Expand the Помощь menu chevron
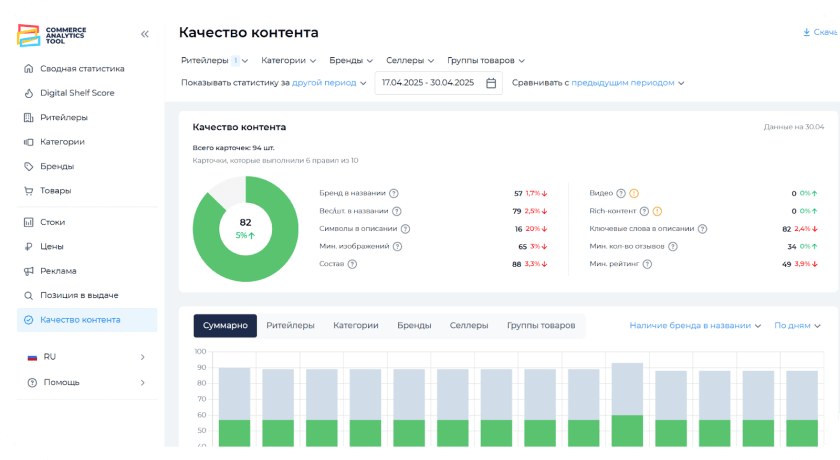Screen dimensions: 840x460 (142, 383)
